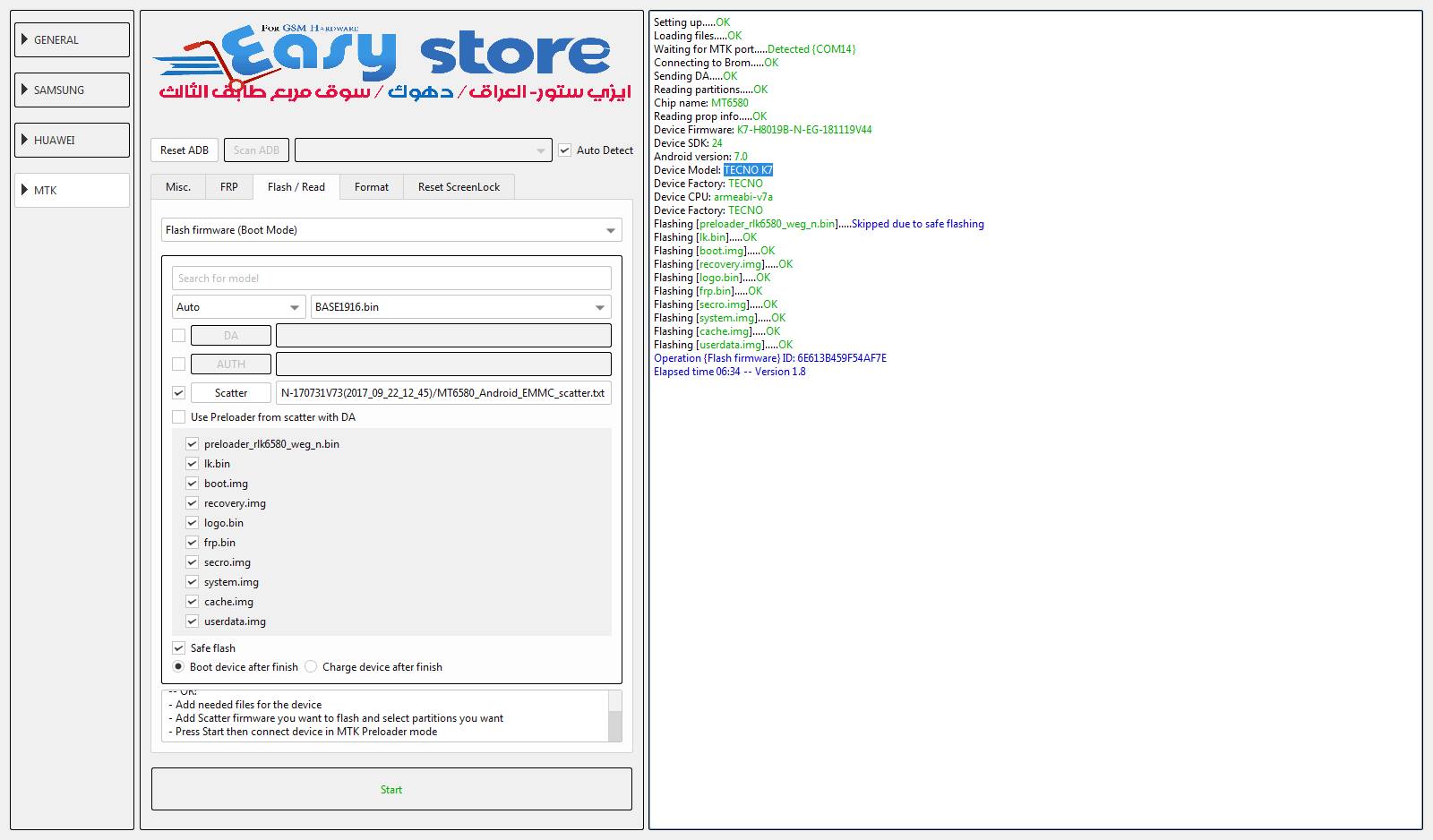Viewport: 1433px width, 840px height.
Task: Enable the AUTH file checkbox
Action: point(179,364)
